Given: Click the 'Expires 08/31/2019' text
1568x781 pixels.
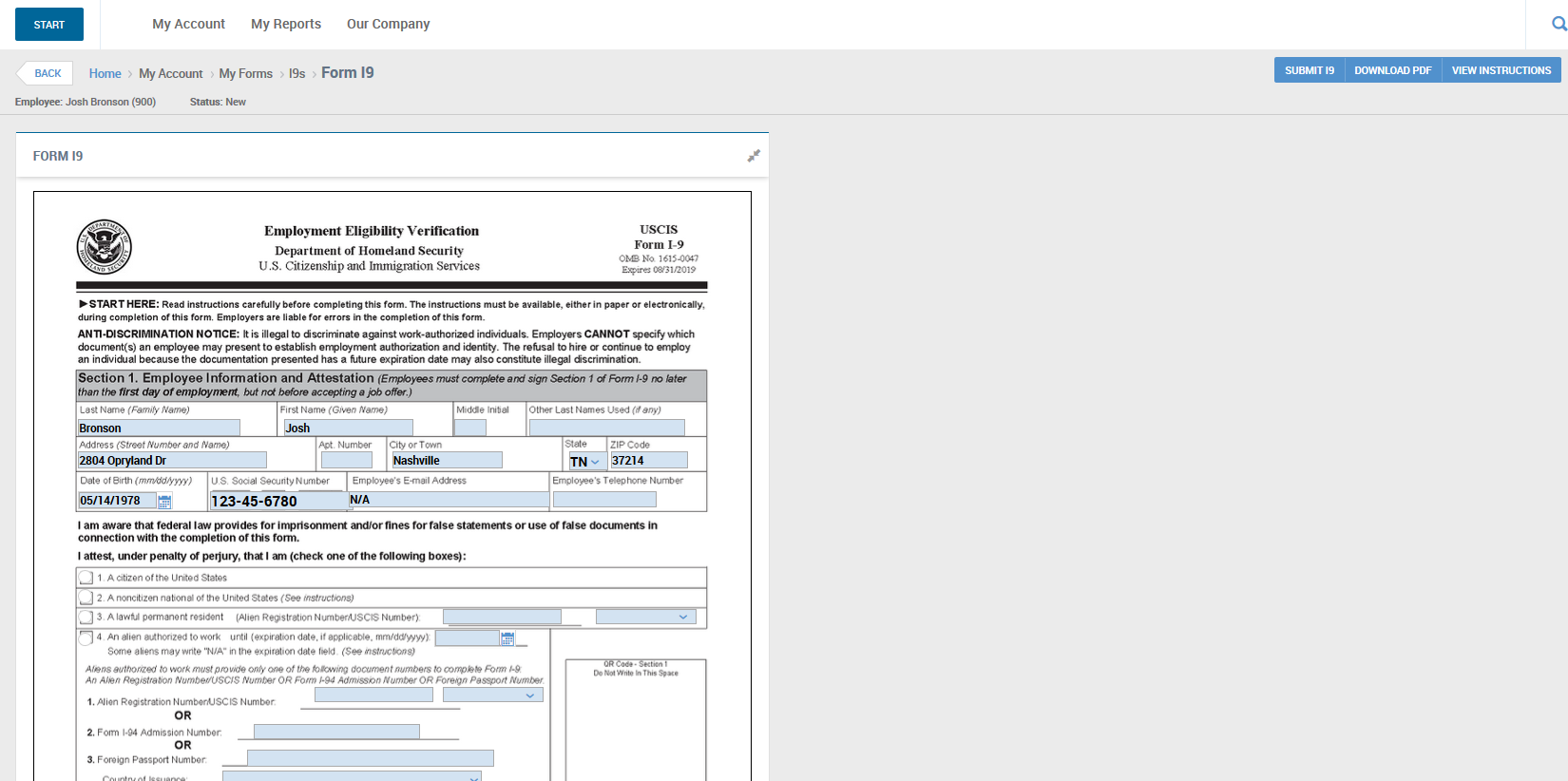Looking at the screenshot, I should click(659, 270).
